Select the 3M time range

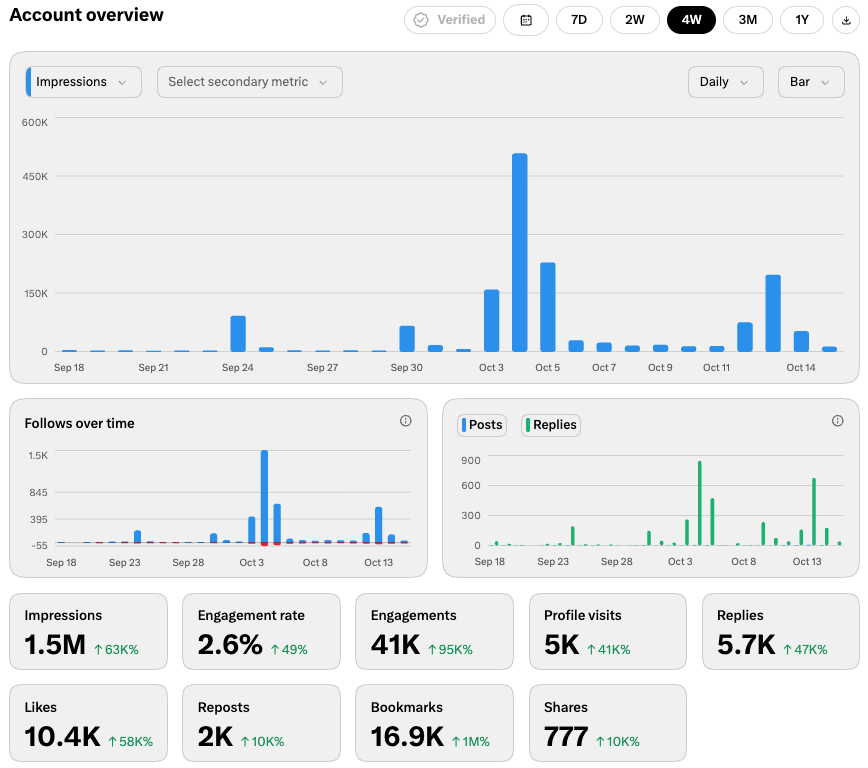tap(747, 20)
